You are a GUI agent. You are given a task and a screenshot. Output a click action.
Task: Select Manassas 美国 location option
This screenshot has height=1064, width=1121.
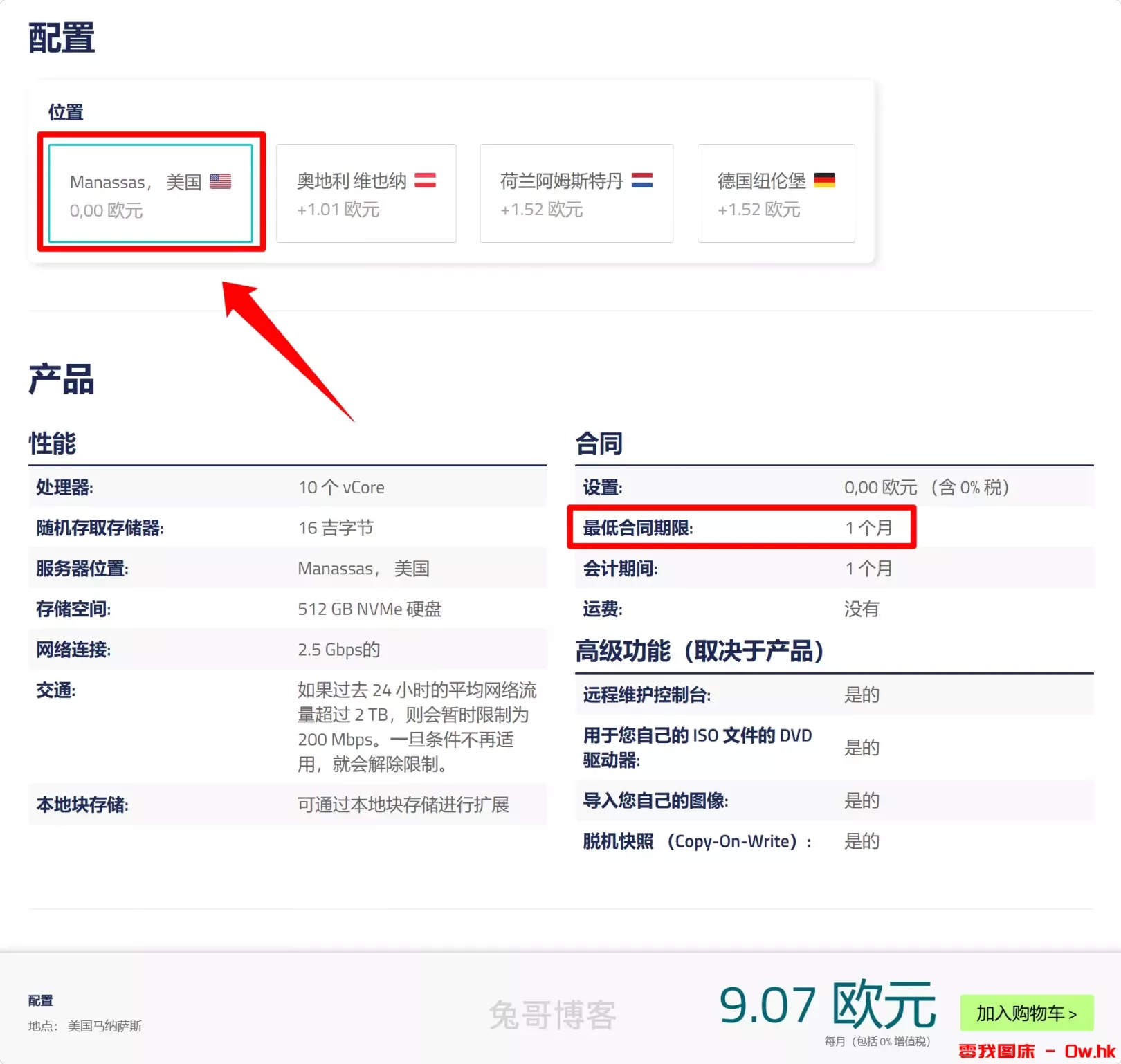[151, 194]
